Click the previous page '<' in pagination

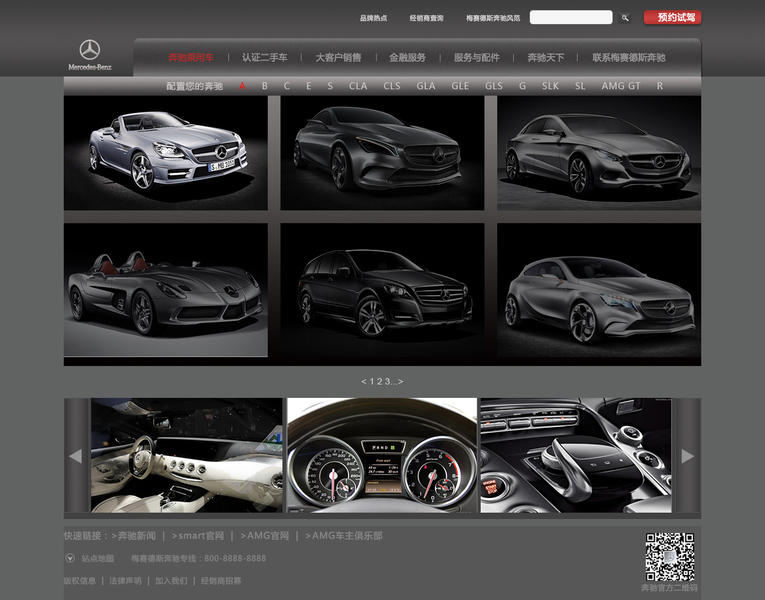click(363, 381)
